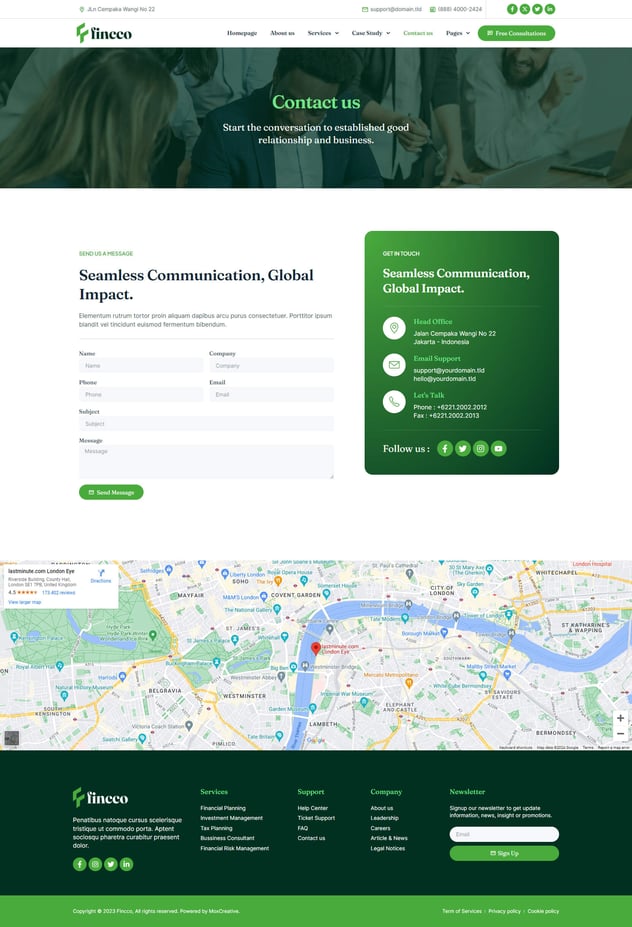Click support@domain.tld in top bar
632x927 pixels.
point(396,9)
